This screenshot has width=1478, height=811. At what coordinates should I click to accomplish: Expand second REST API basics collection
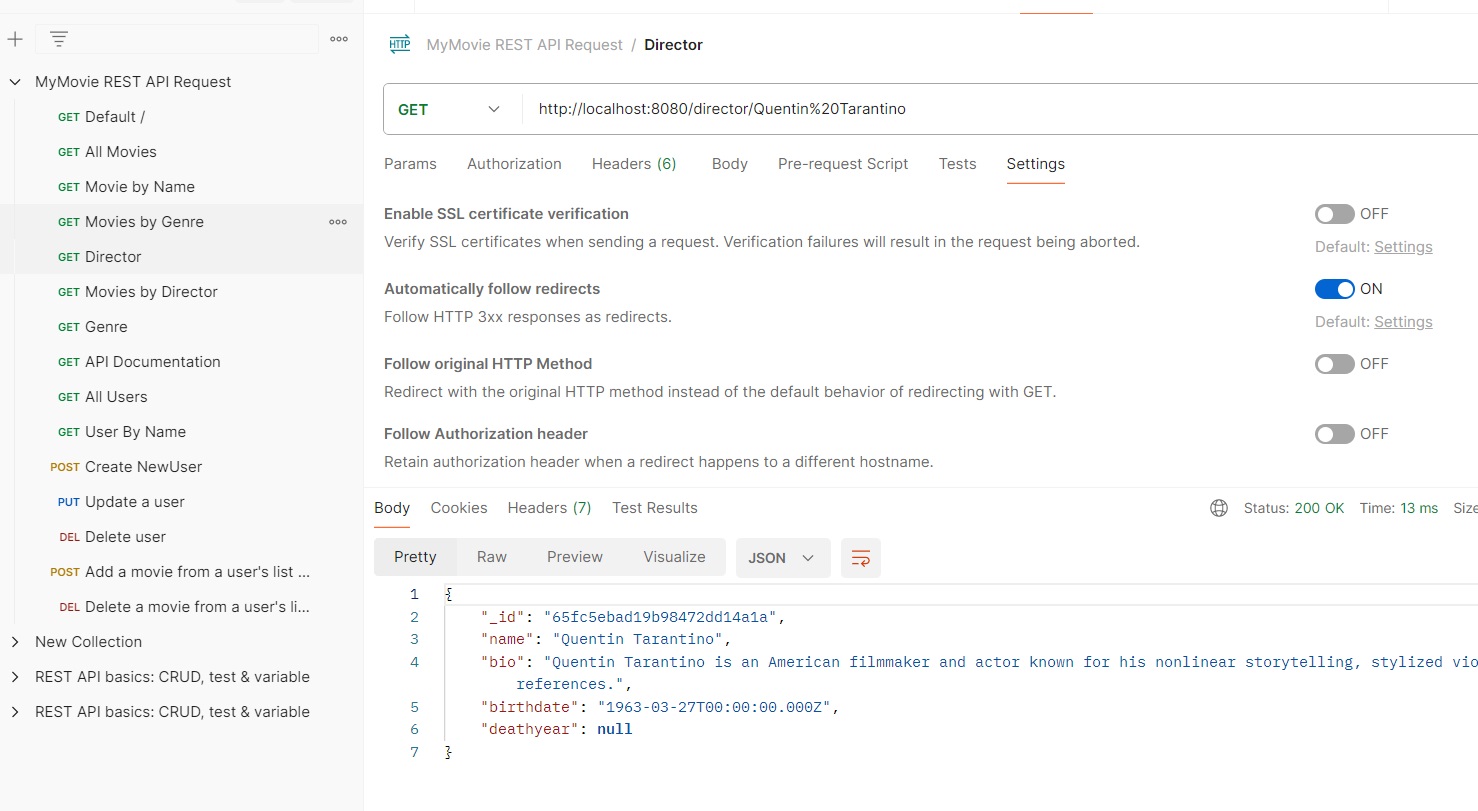15,712
